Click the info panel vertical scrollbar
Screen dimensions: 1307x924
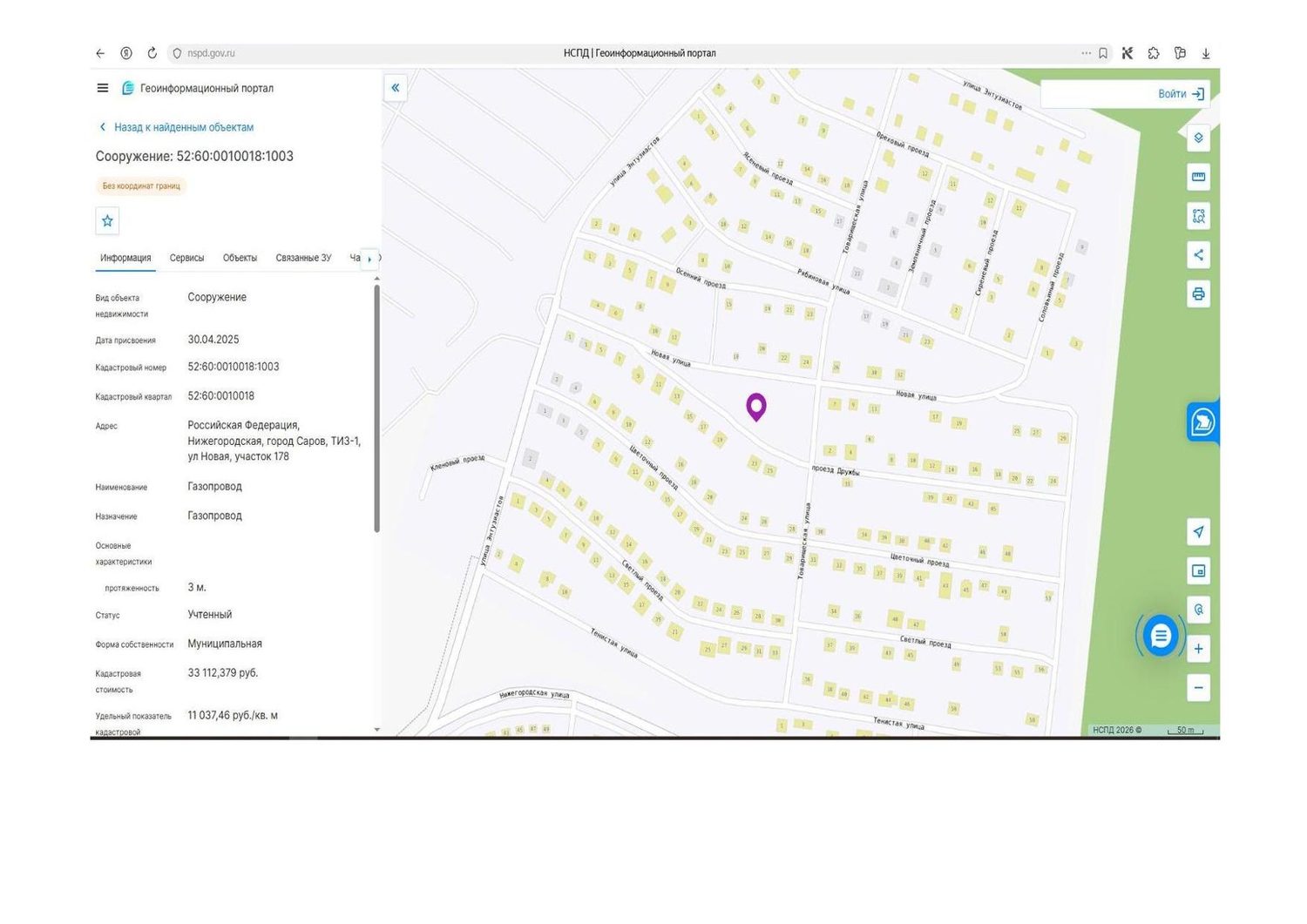pyautogui.click(x=376, y=408)
